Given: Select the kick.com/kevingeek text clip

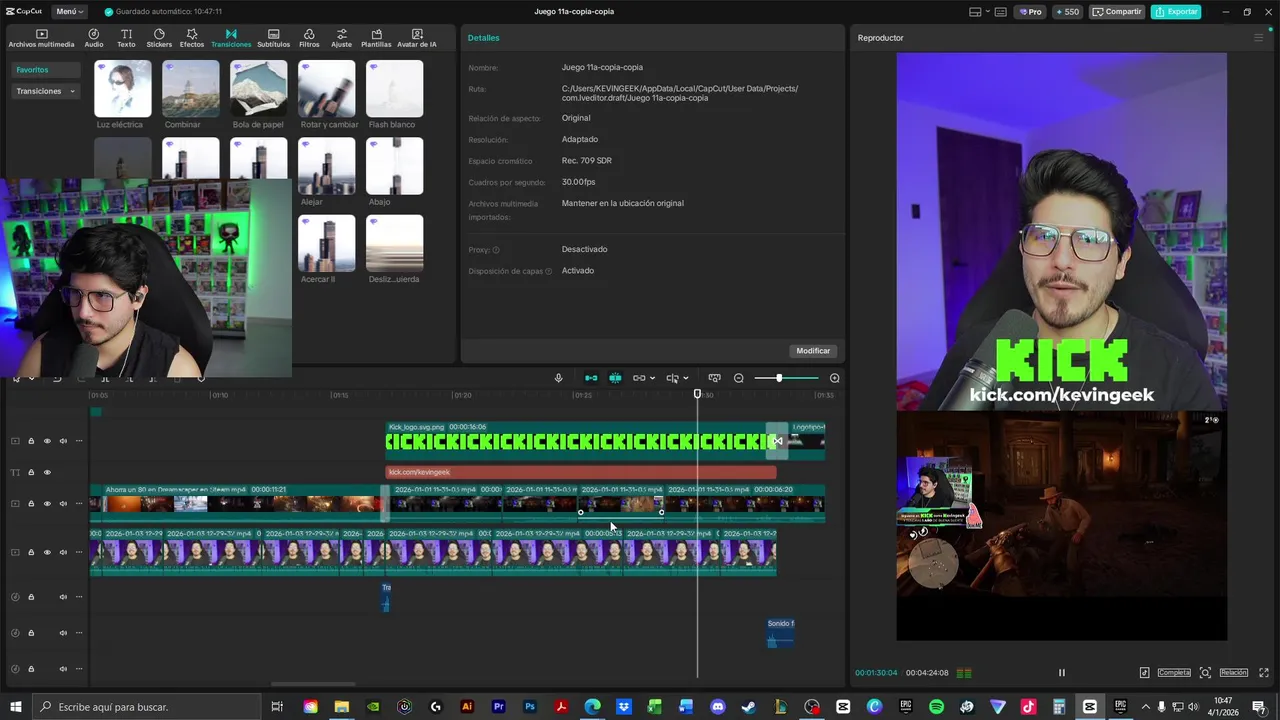Looking at the screenshot, I should 580,472.
